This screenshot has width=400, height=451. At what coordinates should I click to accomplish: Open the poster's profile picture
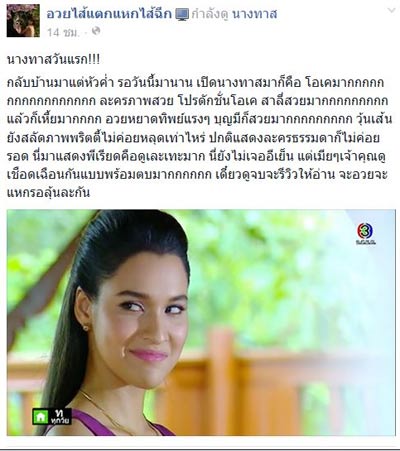click(23, 21)
